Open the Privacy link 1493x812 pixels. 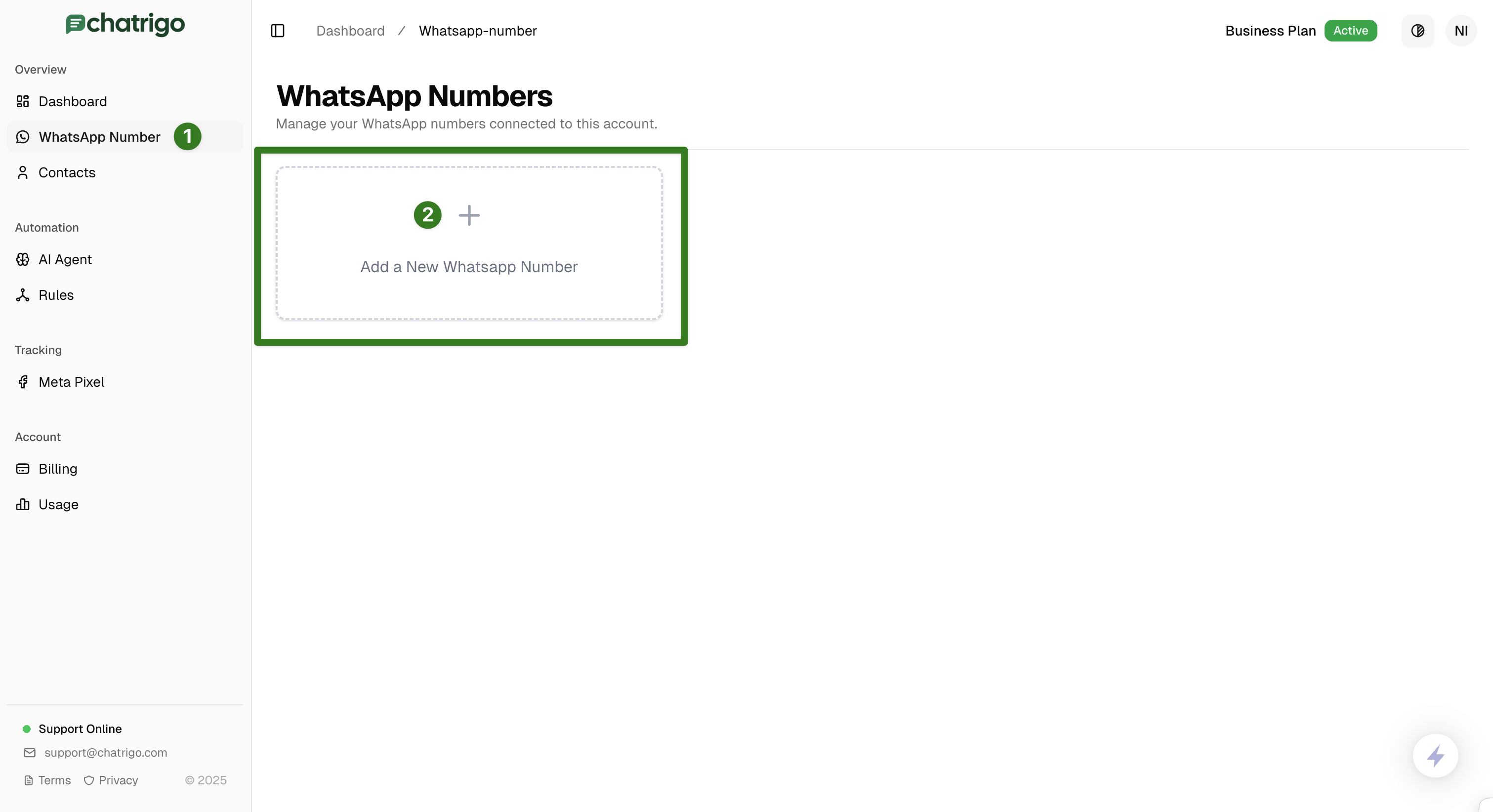tap(118, 780)
